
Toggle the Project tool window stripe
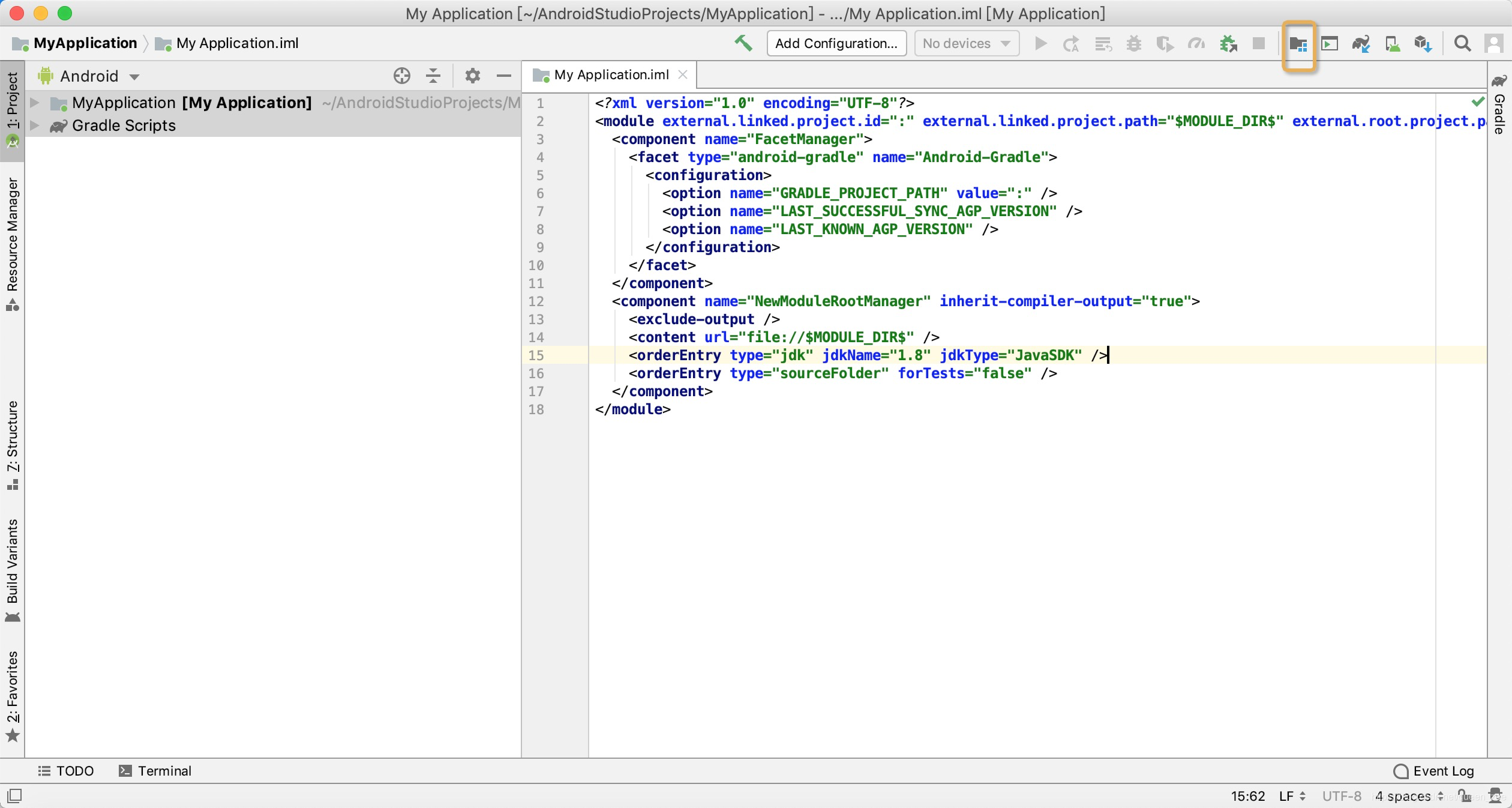[x=12, y=110]
